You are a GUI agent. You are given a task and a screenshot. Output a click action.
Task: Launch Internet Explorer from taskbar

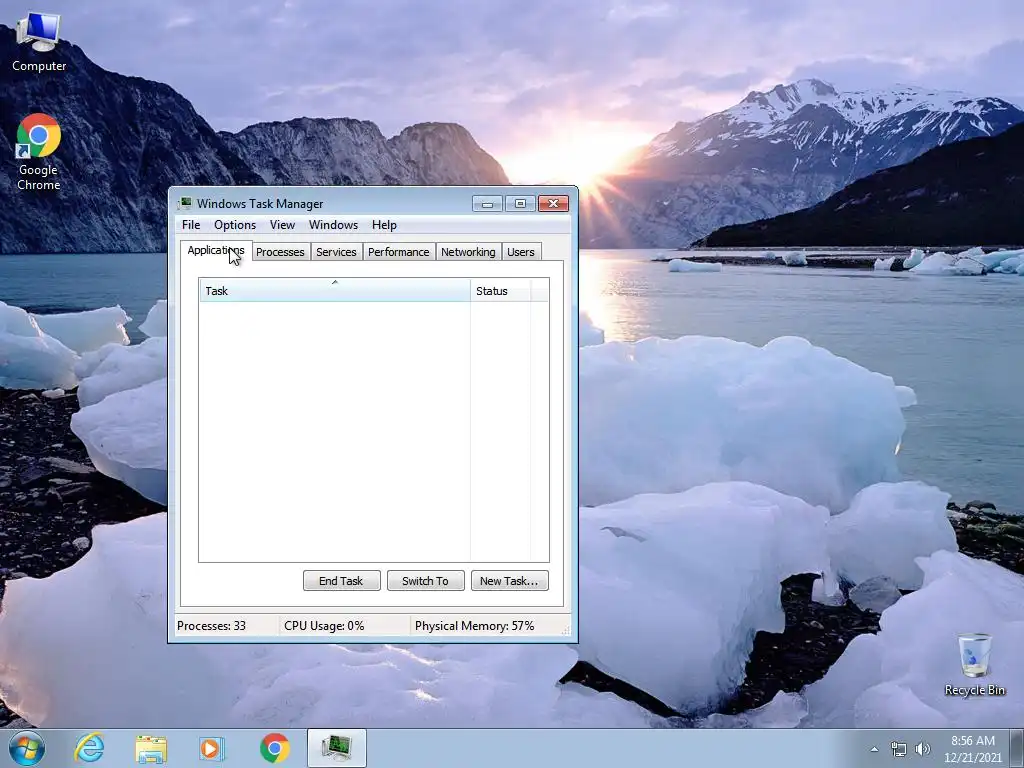point(89,748)
